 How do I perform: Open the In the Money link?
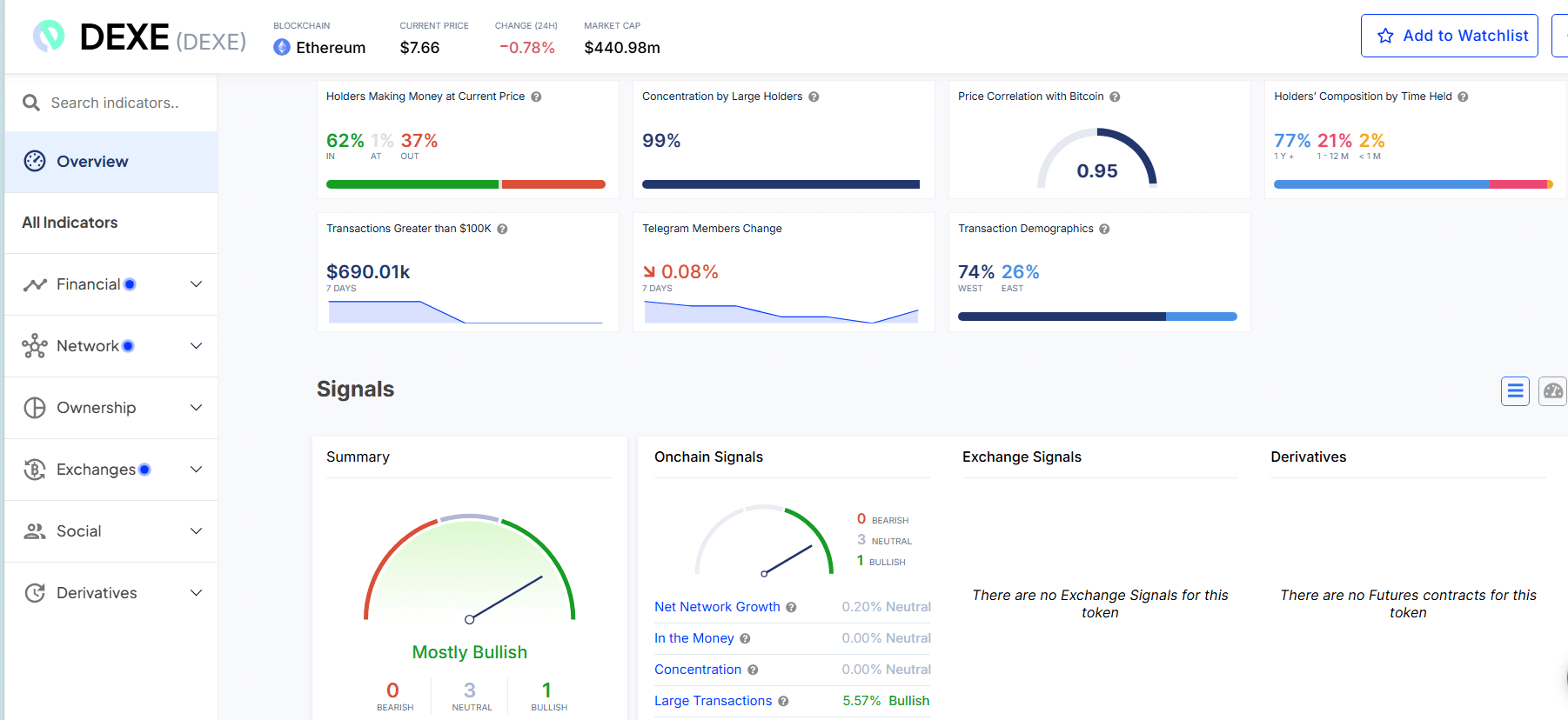point(694,638)
